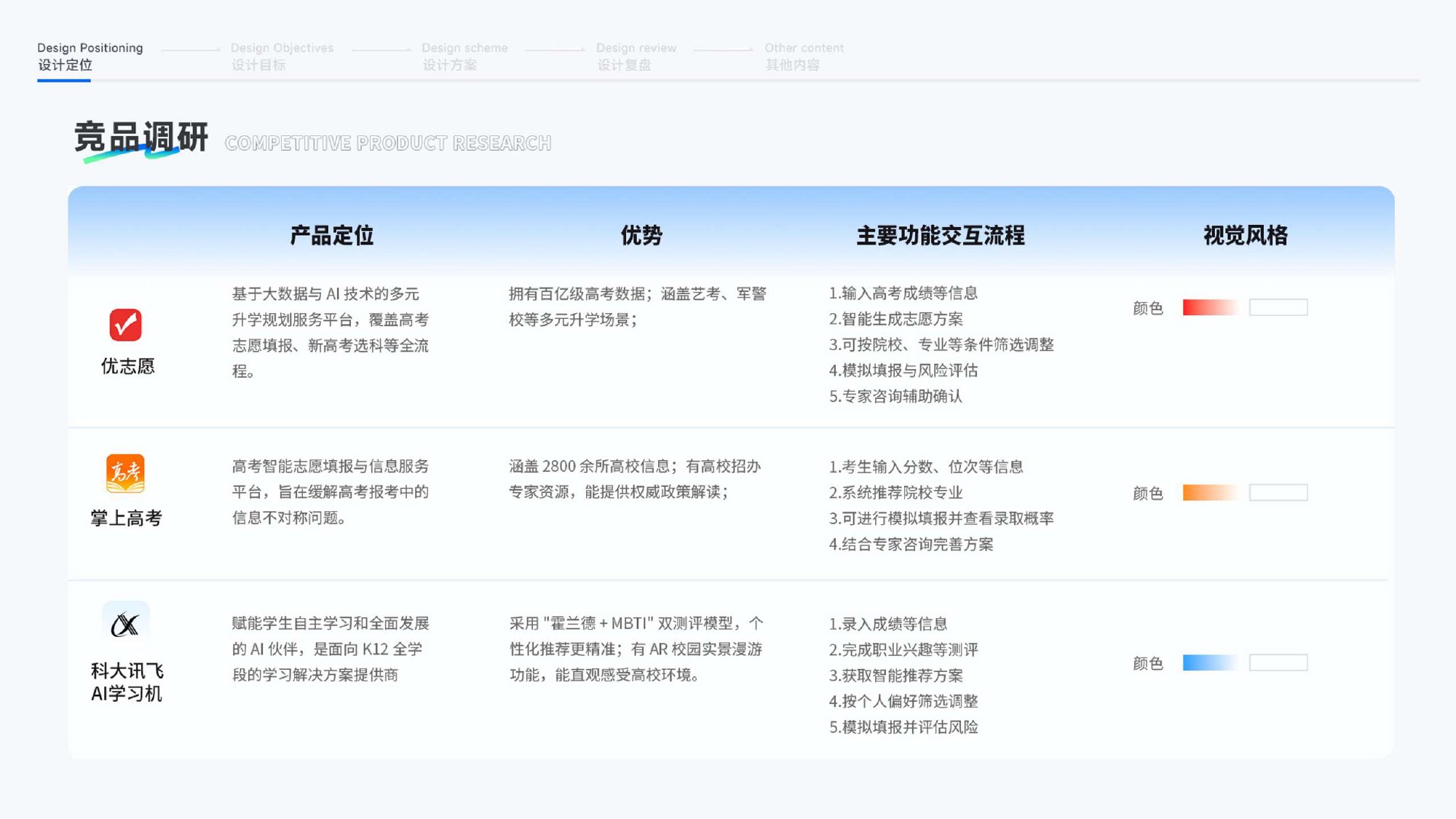Click the white swatch in 科大讯飞 row
Screen dimensions: 1456x819
1278,662
